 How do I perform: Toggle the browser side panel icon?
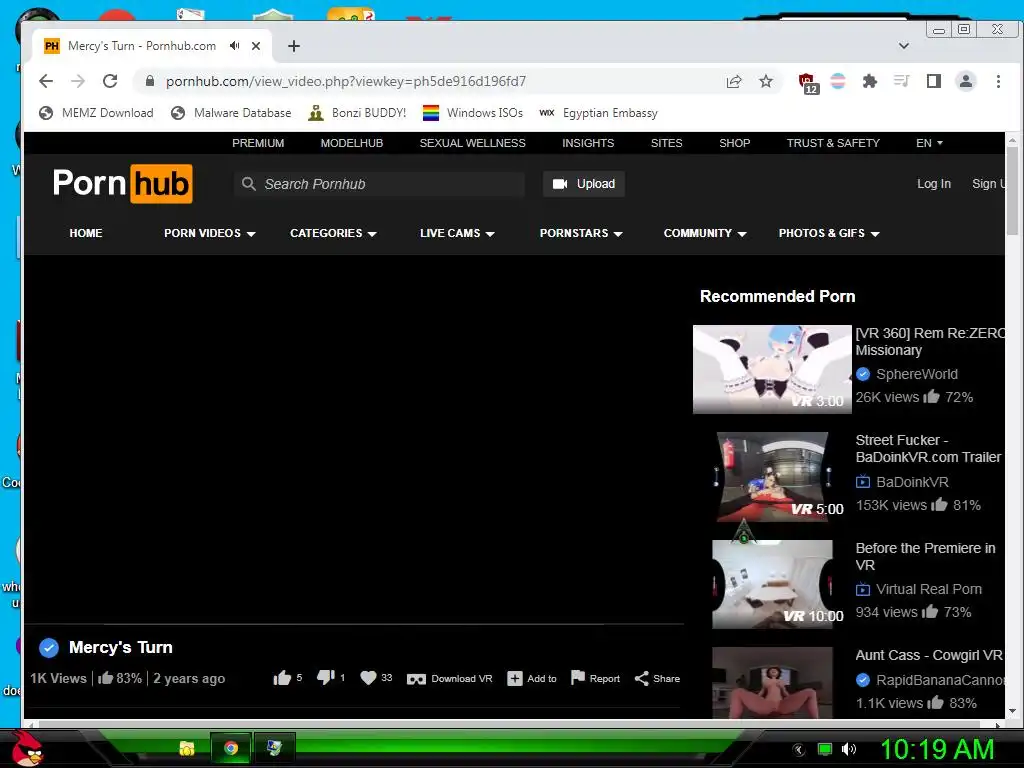tap(933, 81)
